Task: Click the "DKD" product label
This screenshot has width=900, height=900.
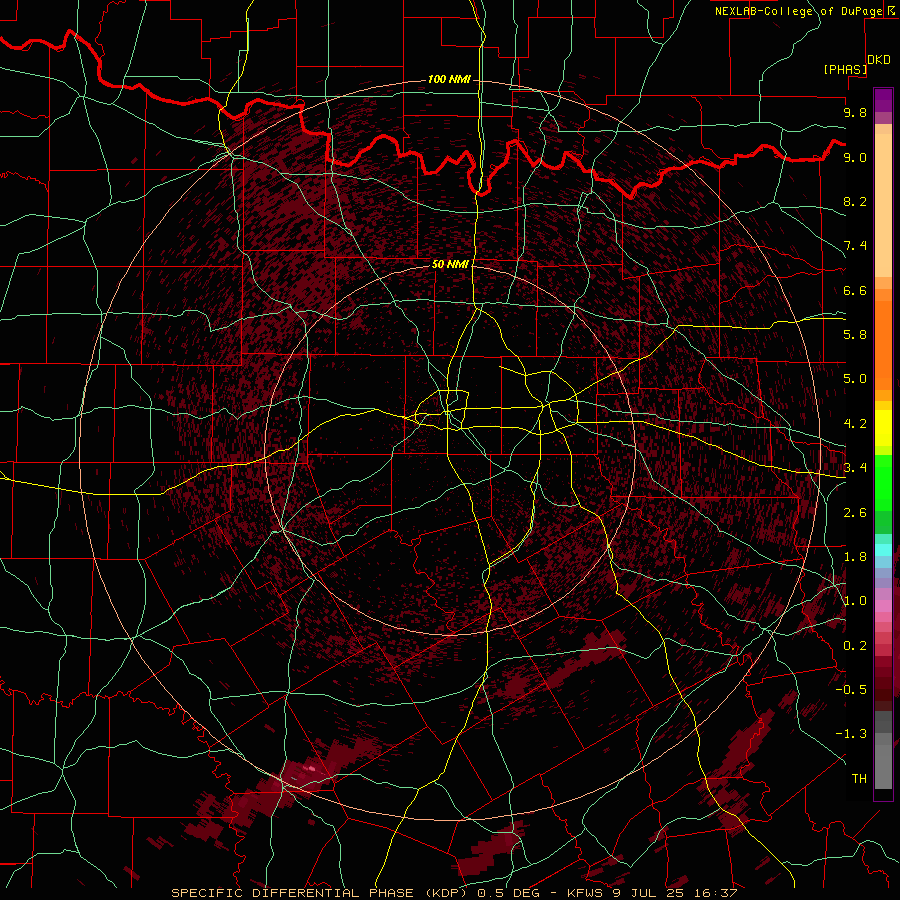Action: [879, 60]
